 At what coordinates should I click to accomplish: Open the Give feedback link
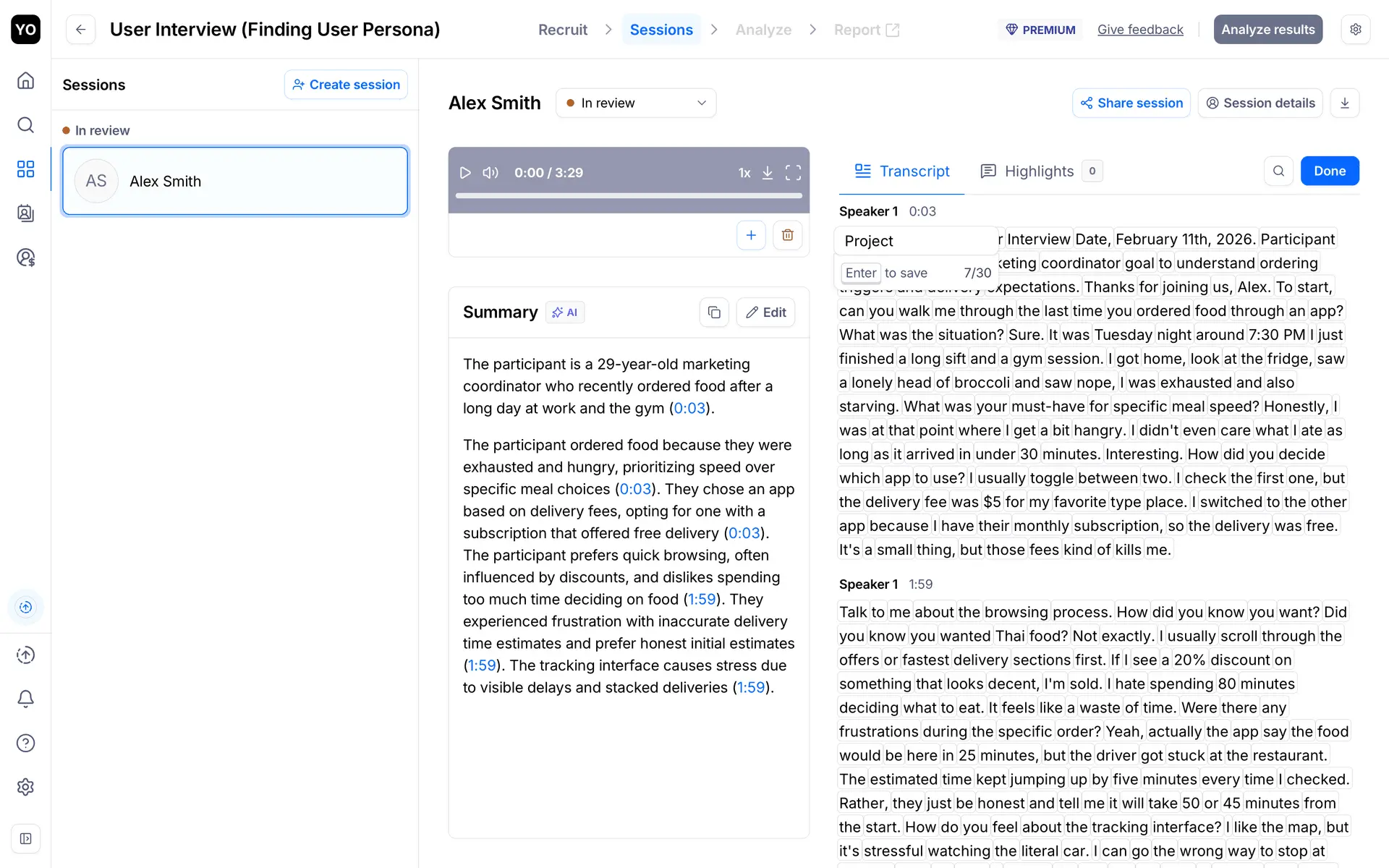tap(1140, 30)
